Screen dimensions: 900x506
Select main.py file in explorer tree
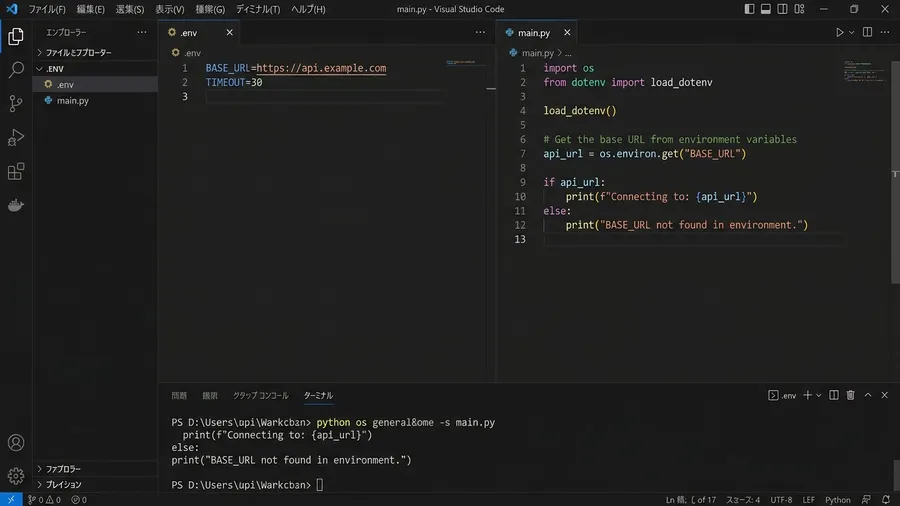point(95,100)
